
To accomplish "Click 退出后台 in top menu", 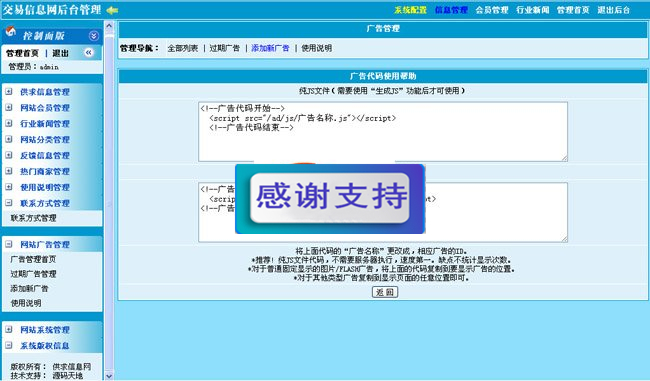I will pyautogui.click(x=614, y=10).
